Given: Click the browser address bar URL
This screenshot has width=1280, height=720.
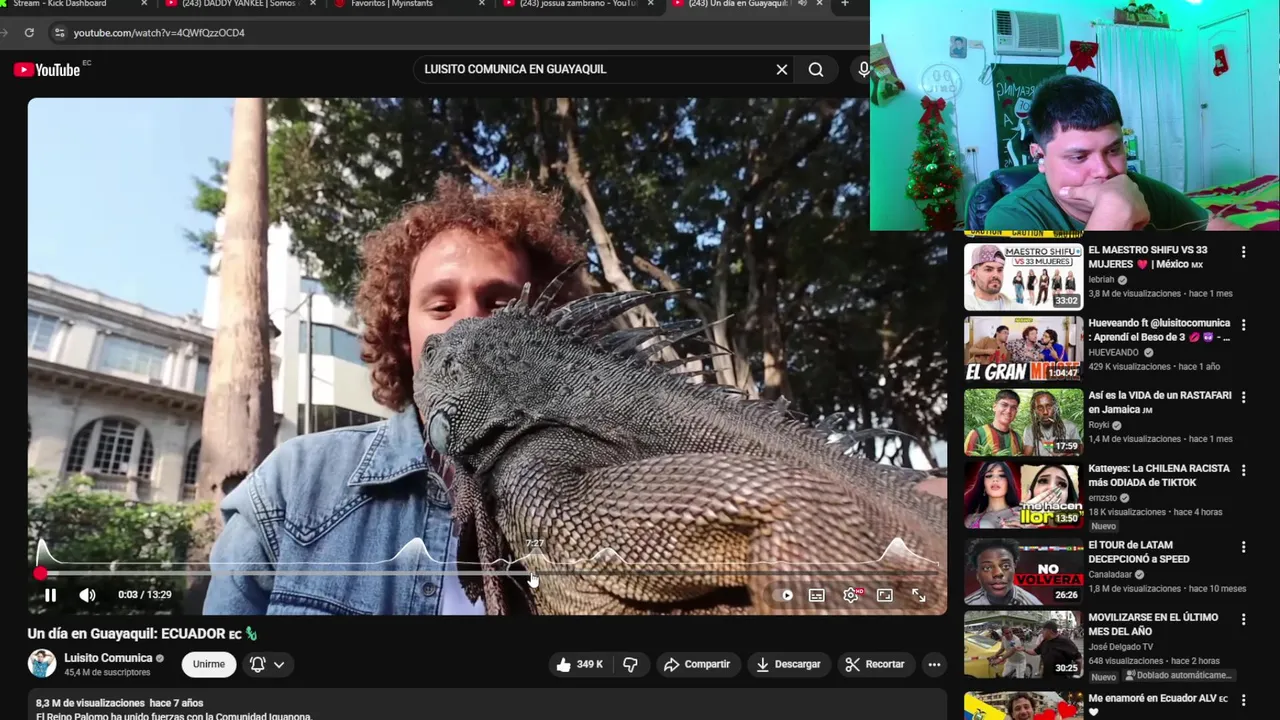Looking at the screenshot, I should [x=159, y=33].
